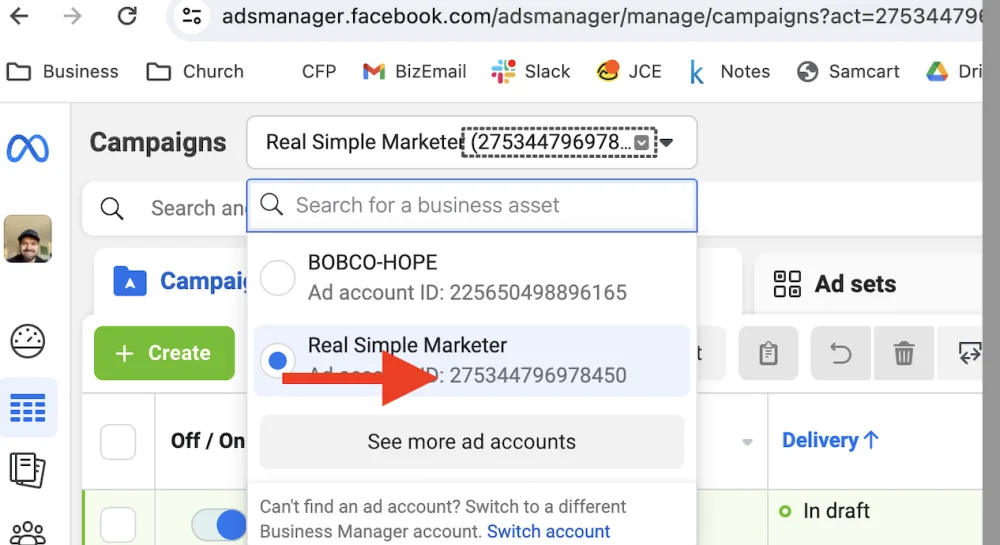Screen dimensions: 1000x545
Task: Switch to the Campaigns tab
Action: point(181,281)
